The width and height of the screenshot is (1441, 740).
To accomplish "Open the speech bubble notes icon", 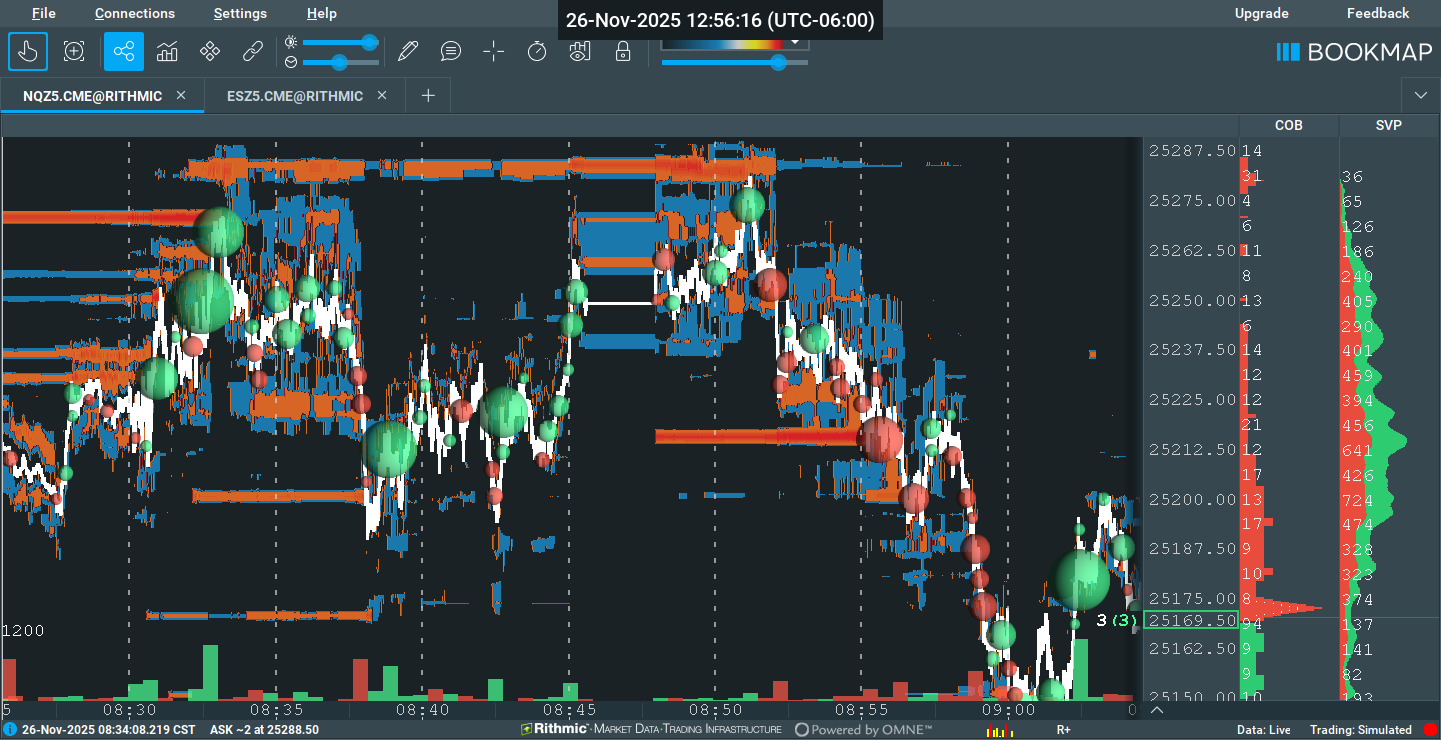I will (x=451, y=51).
